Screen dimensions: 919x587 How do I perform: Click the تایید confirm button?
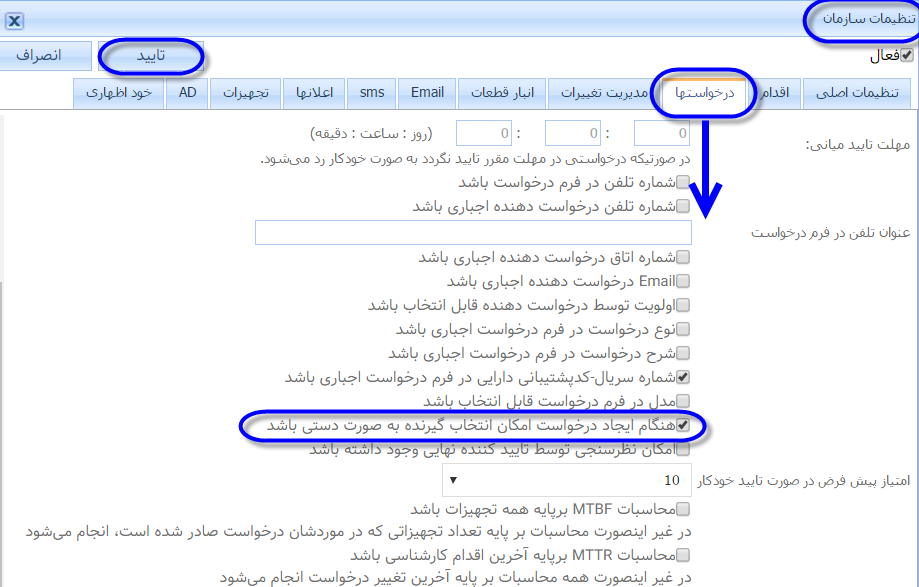pyautogui.click(x=151, y=56)
